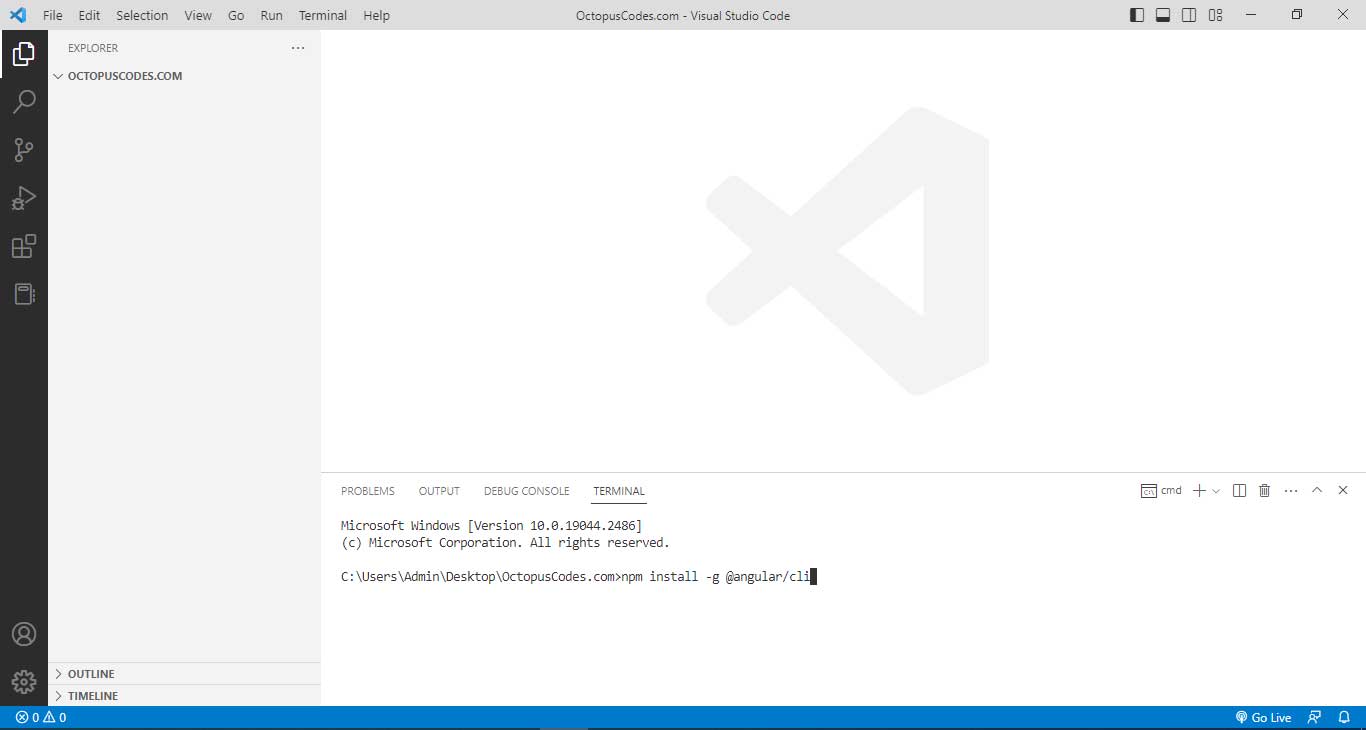Viewport: 1366px width, 730px height.
Task: Collapse the OCTOPUSCODES.COM folder header
Action: click(124, 76)
